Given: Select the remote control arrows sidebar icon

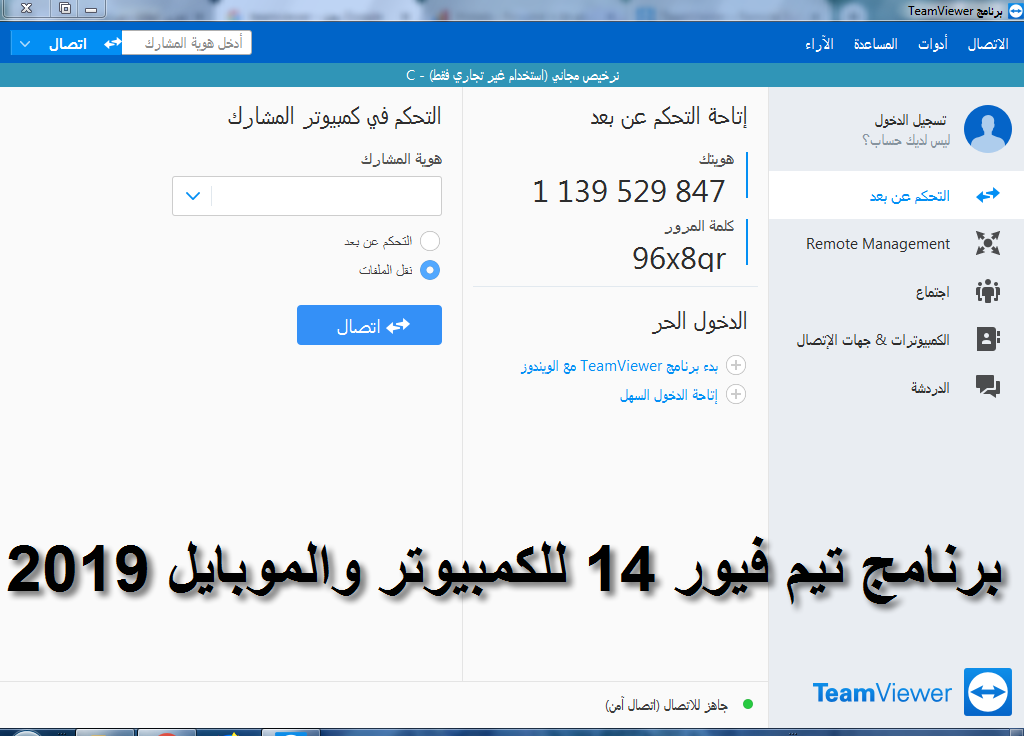Looking at the screenshot, I should 988,196.
